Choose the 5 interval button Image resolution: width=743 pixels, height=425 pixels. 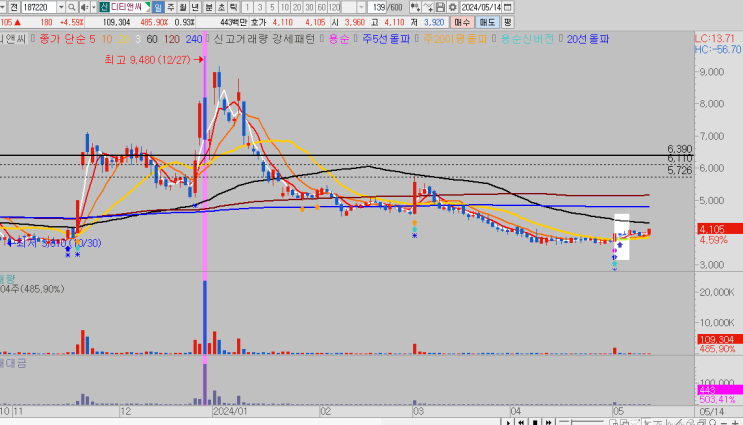pos(272,7)
